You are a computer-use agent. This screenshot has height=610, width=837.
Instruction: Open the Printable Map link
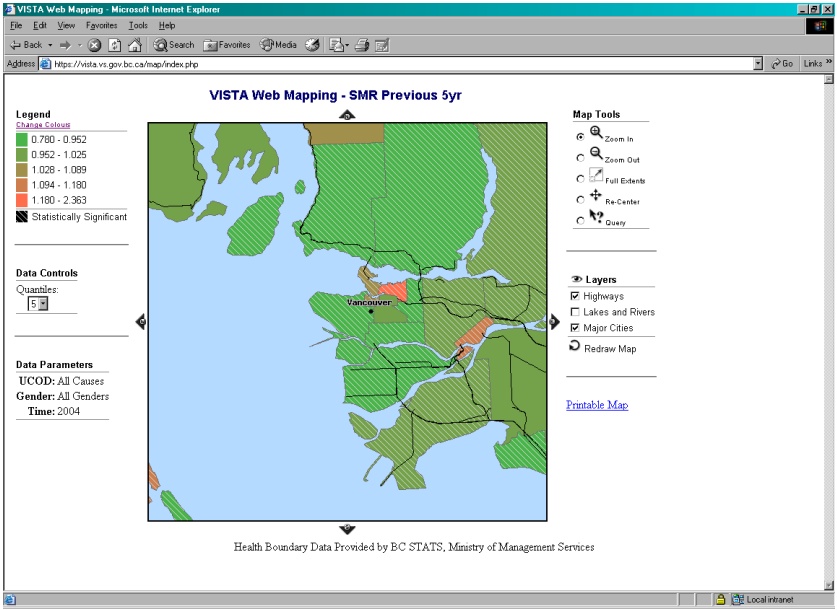pos(597,405)
